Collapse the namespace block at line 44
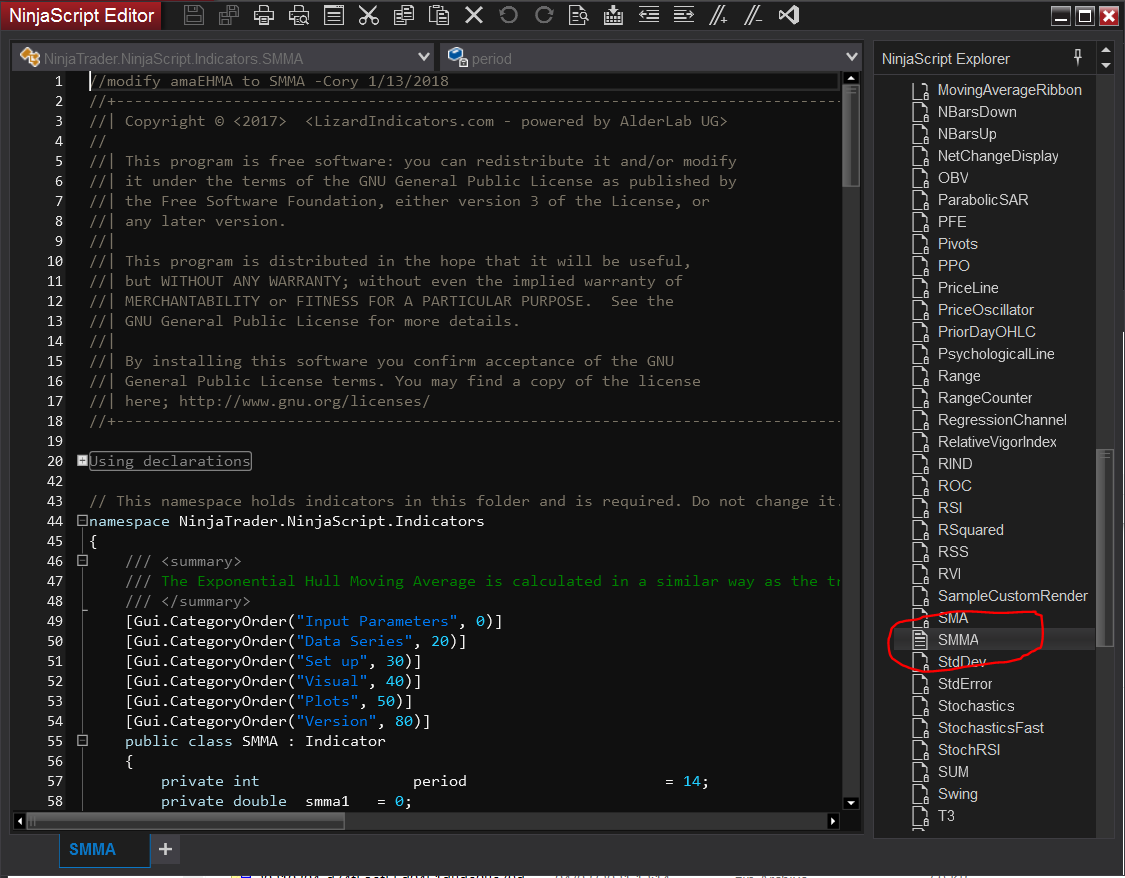The image size is (1125, 878). point(82,521)
